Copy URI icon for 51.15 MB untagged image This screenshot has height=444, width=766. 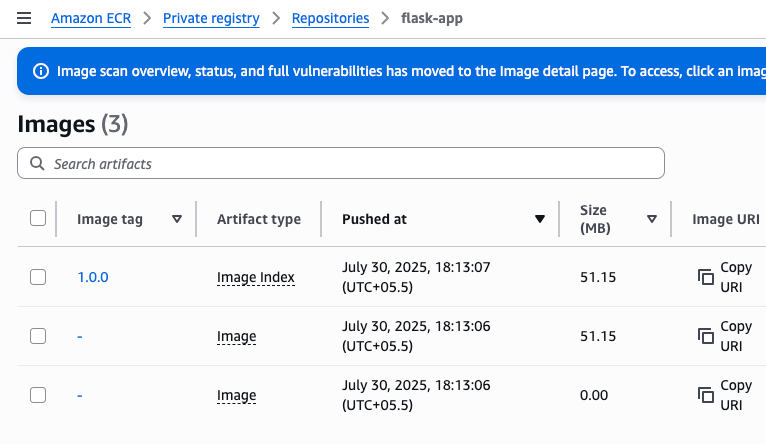[x=705, y=336]
